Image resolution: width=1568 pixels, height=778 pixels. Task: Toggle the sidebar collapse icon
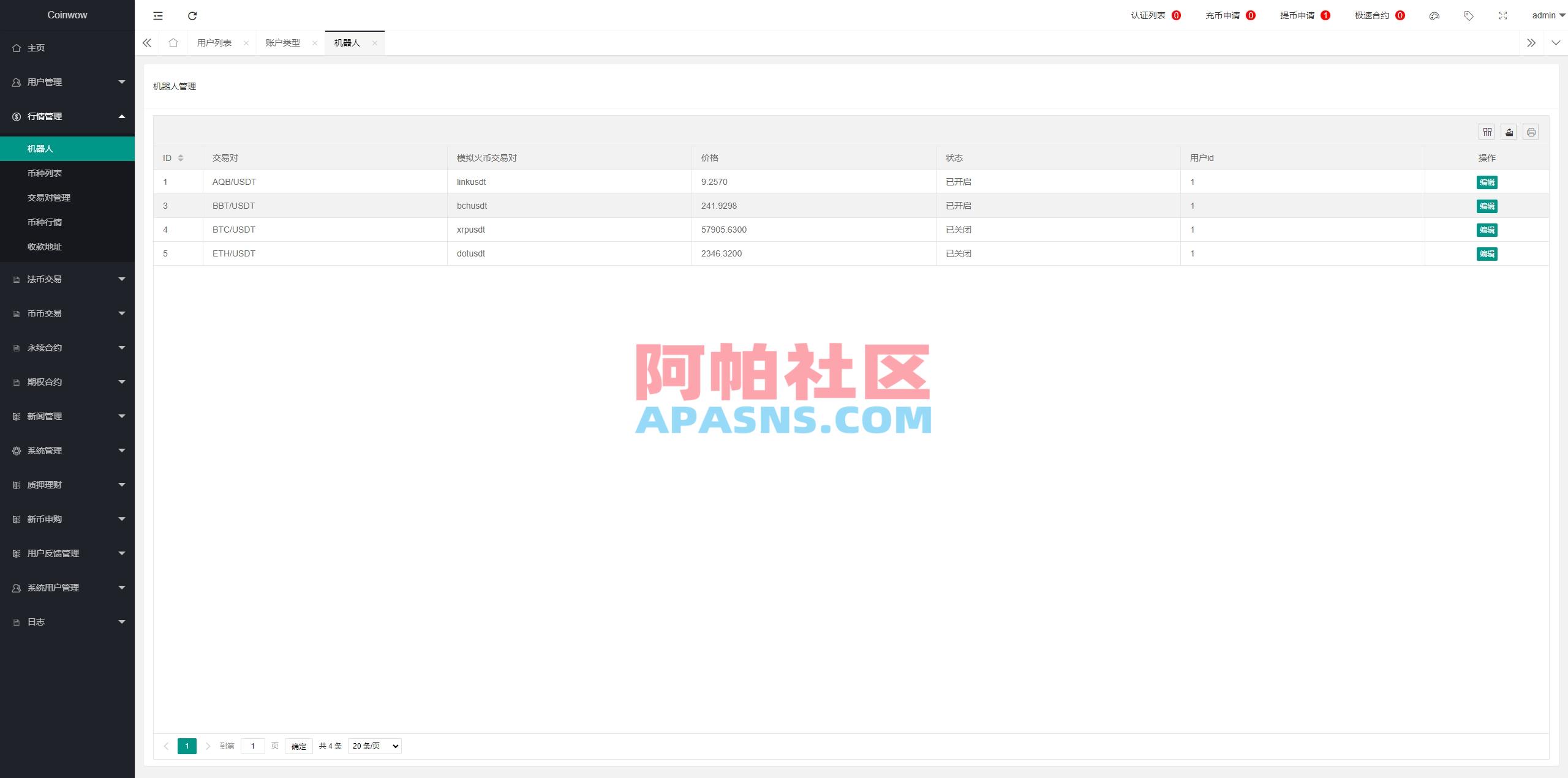click(x=158, y=15)
